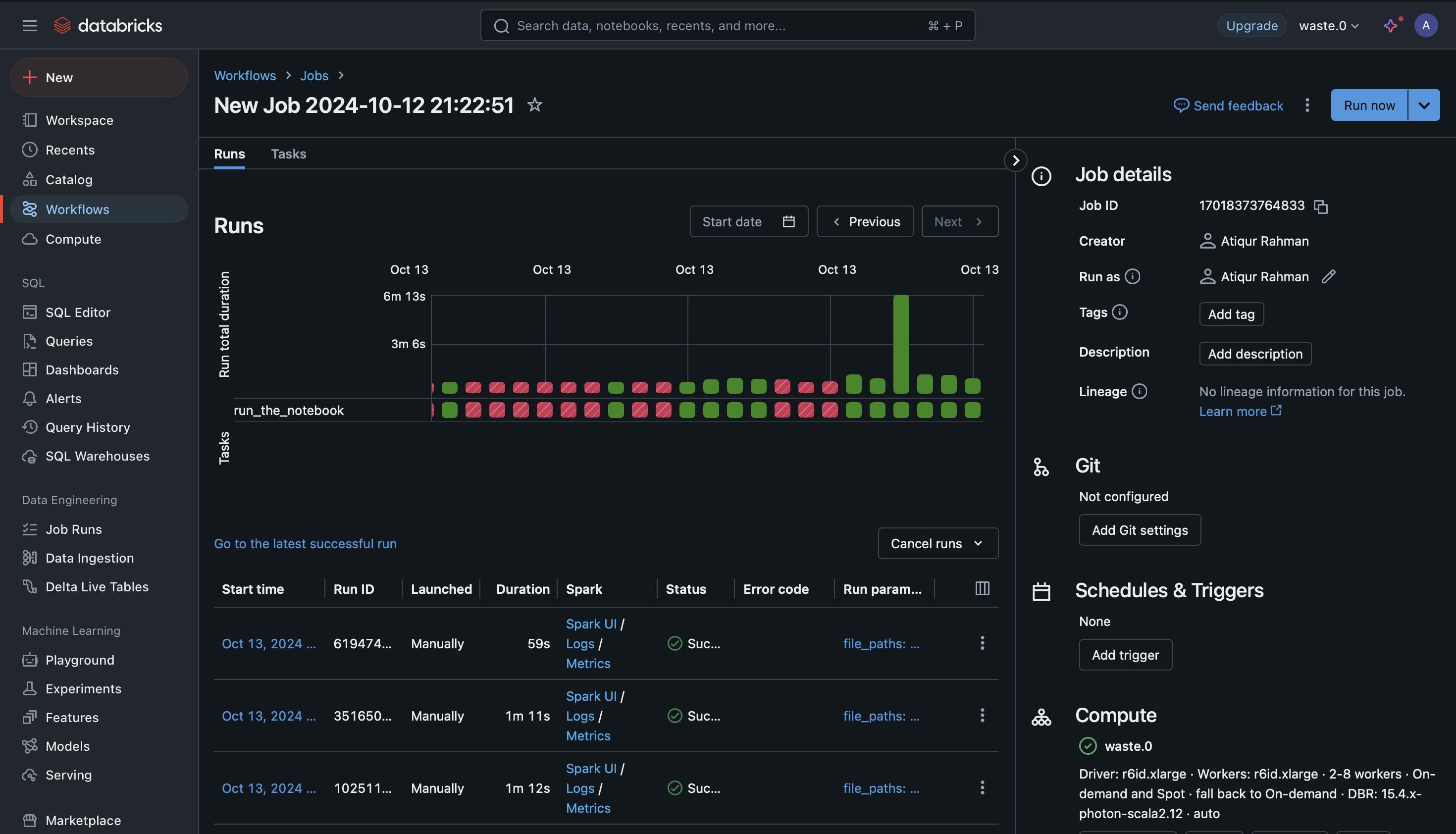The image size is (1456, 834).
Task: Open Features in the sidebar
Action: point(99,717)
